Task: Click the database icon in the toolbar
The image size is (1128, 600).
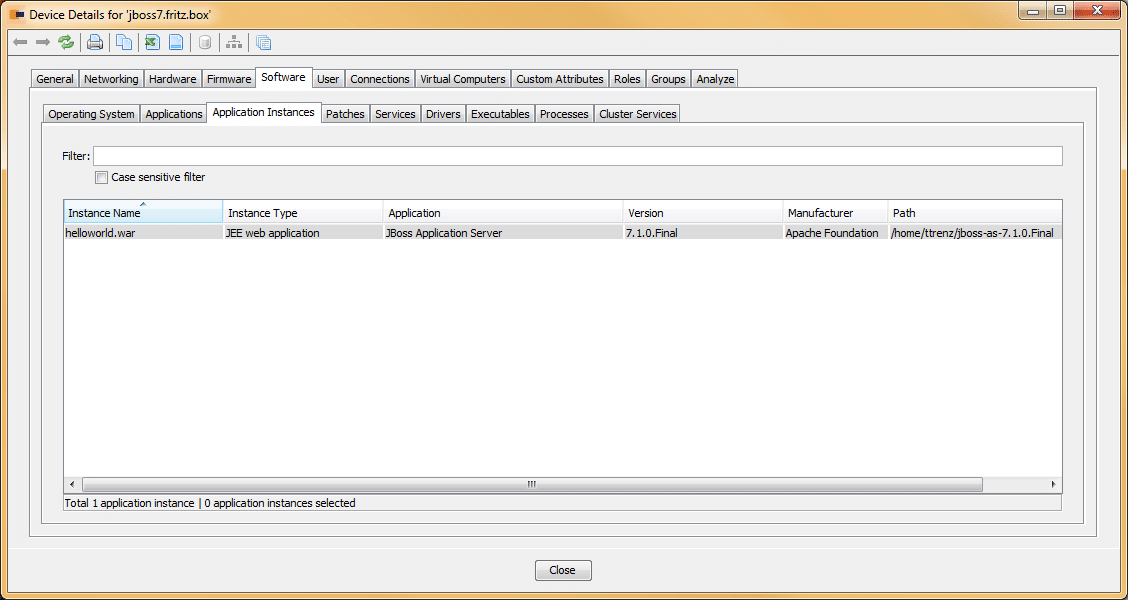Action: point(205,42)
